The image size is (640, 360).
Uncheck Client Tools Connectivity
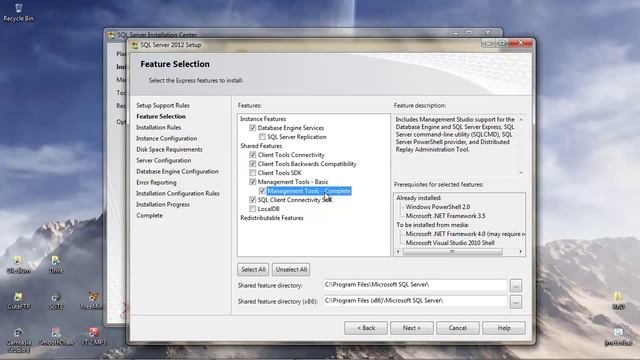coord(253,155)
